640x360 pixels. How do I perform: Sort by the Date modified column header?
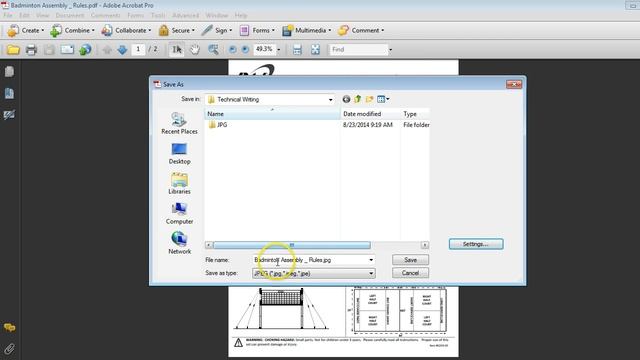pyautogui.click(x=370, y=114)
